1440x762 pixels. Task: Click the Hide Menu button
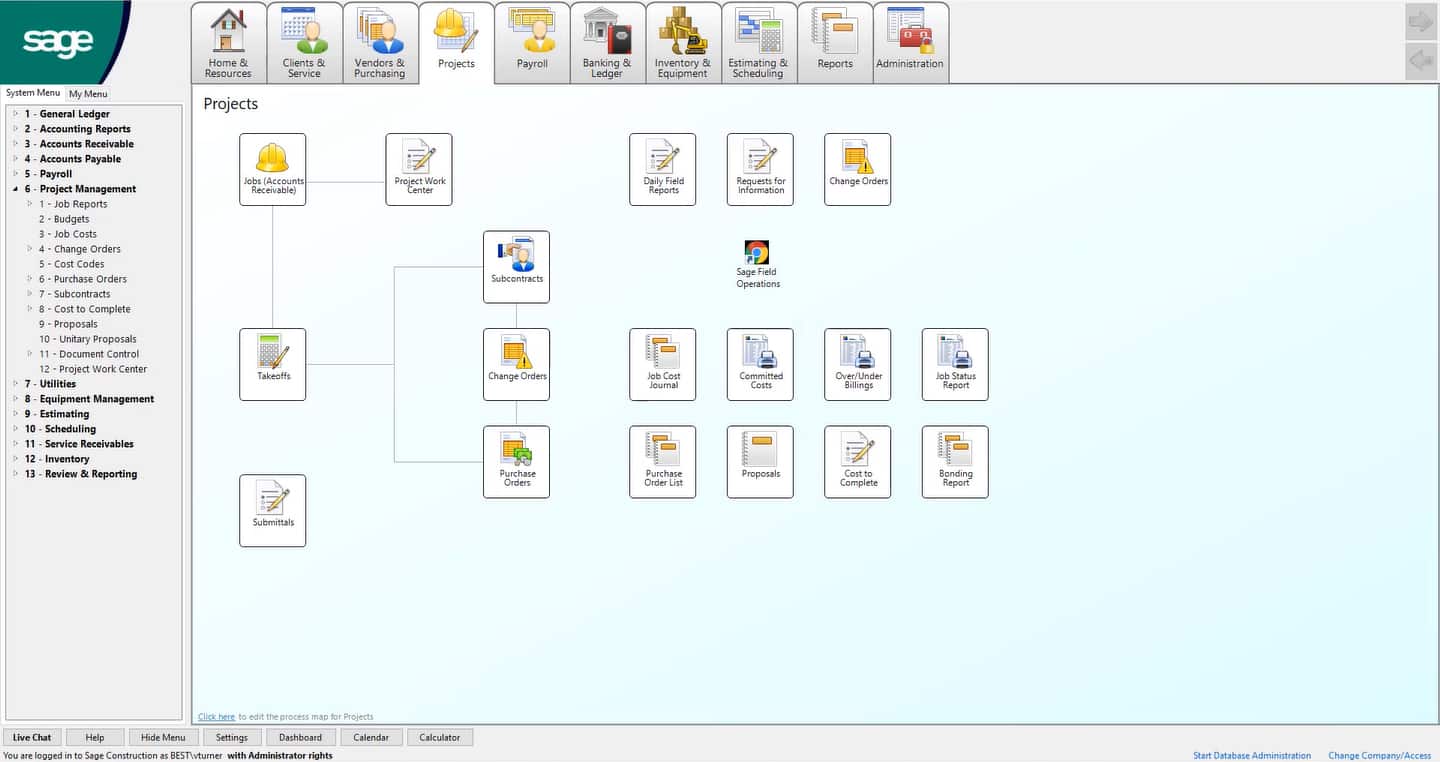(163, 737)
